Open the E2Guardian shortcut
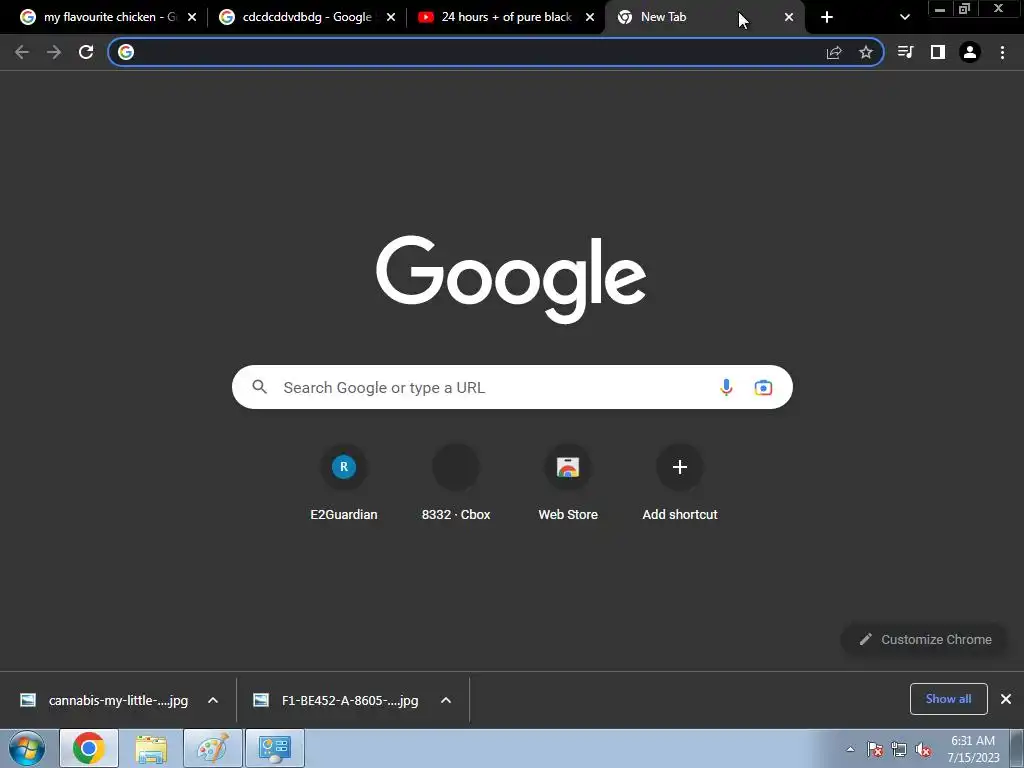Viewport: 1024px width, 768px height. pos(344,483)
